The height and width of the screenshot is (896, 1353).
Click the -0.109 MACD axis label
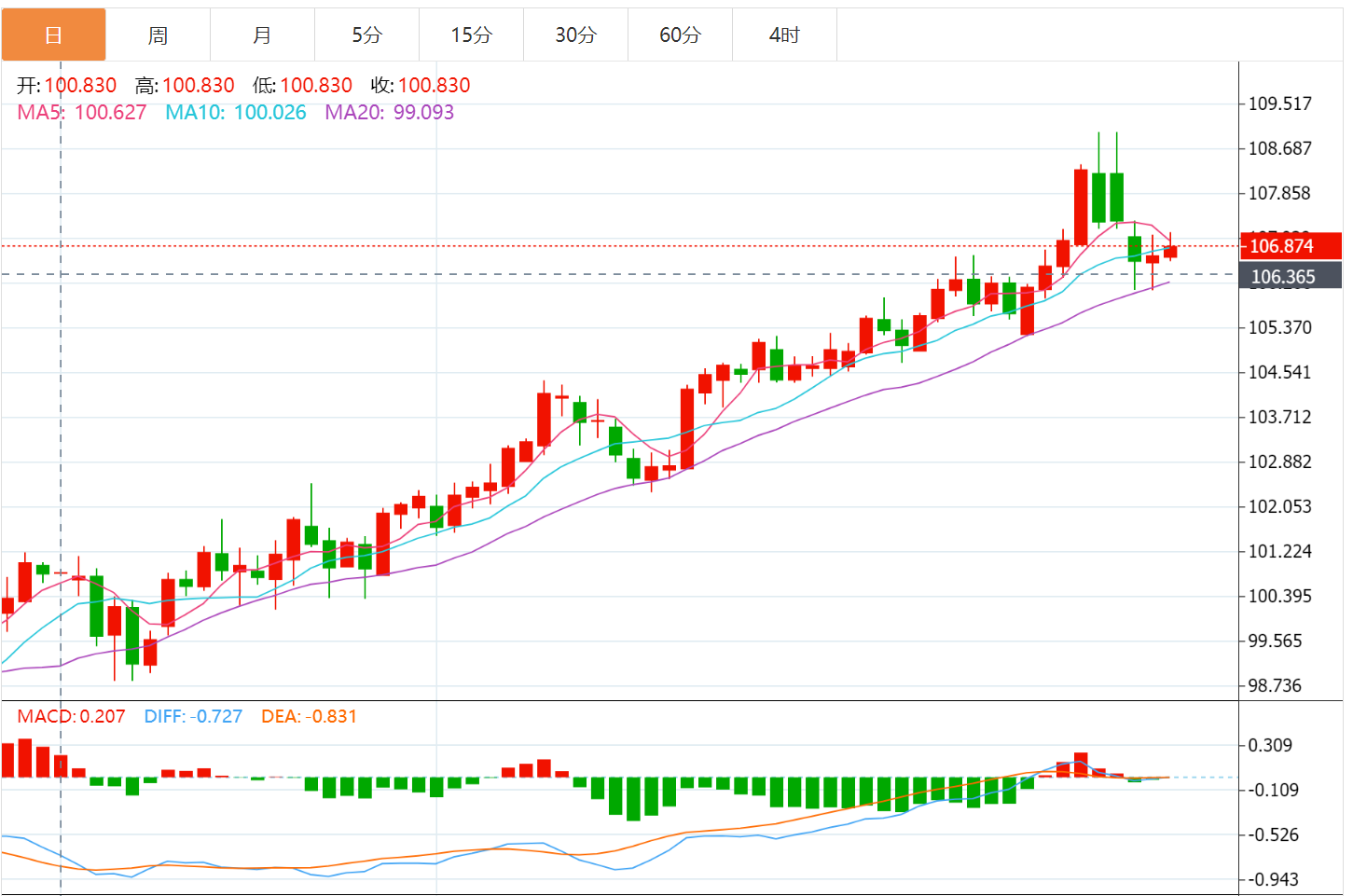click(x=1274, y=790)
